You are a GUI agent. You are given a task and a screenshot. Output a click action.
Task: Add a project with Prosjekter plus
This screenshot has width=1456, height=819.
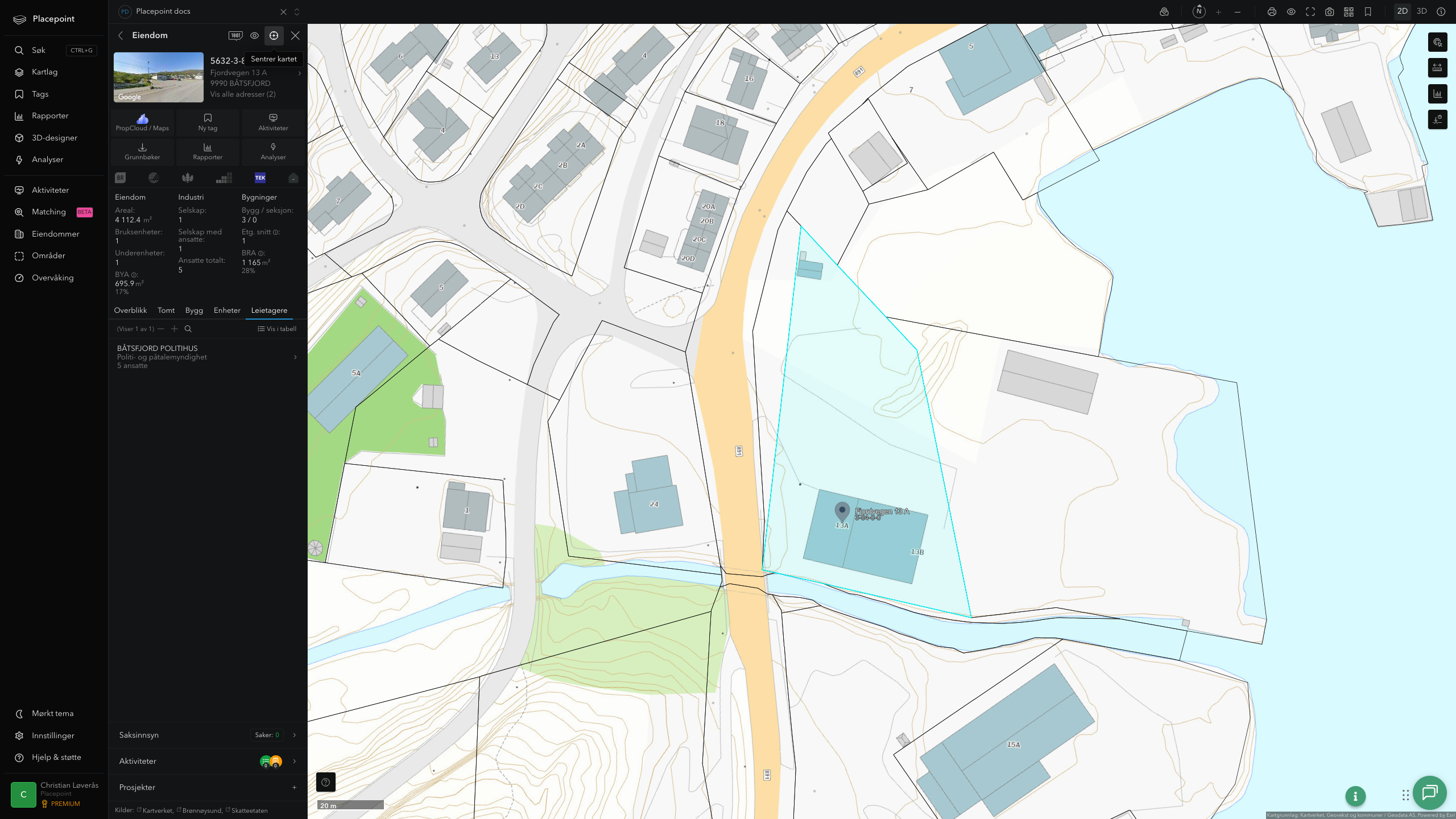tap(294, 787)
